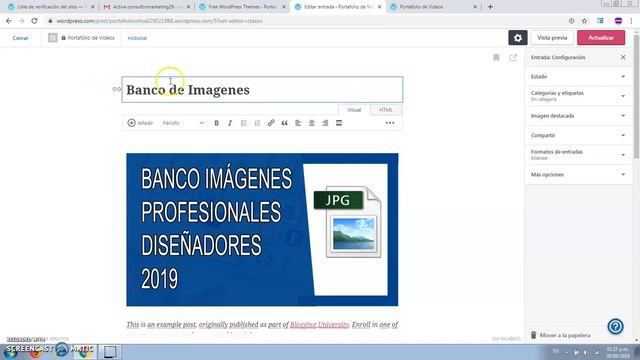Switch to the Visual editor tab
Image resolution: width=640 pixels, height=360 pixels.
pos(354,110)
